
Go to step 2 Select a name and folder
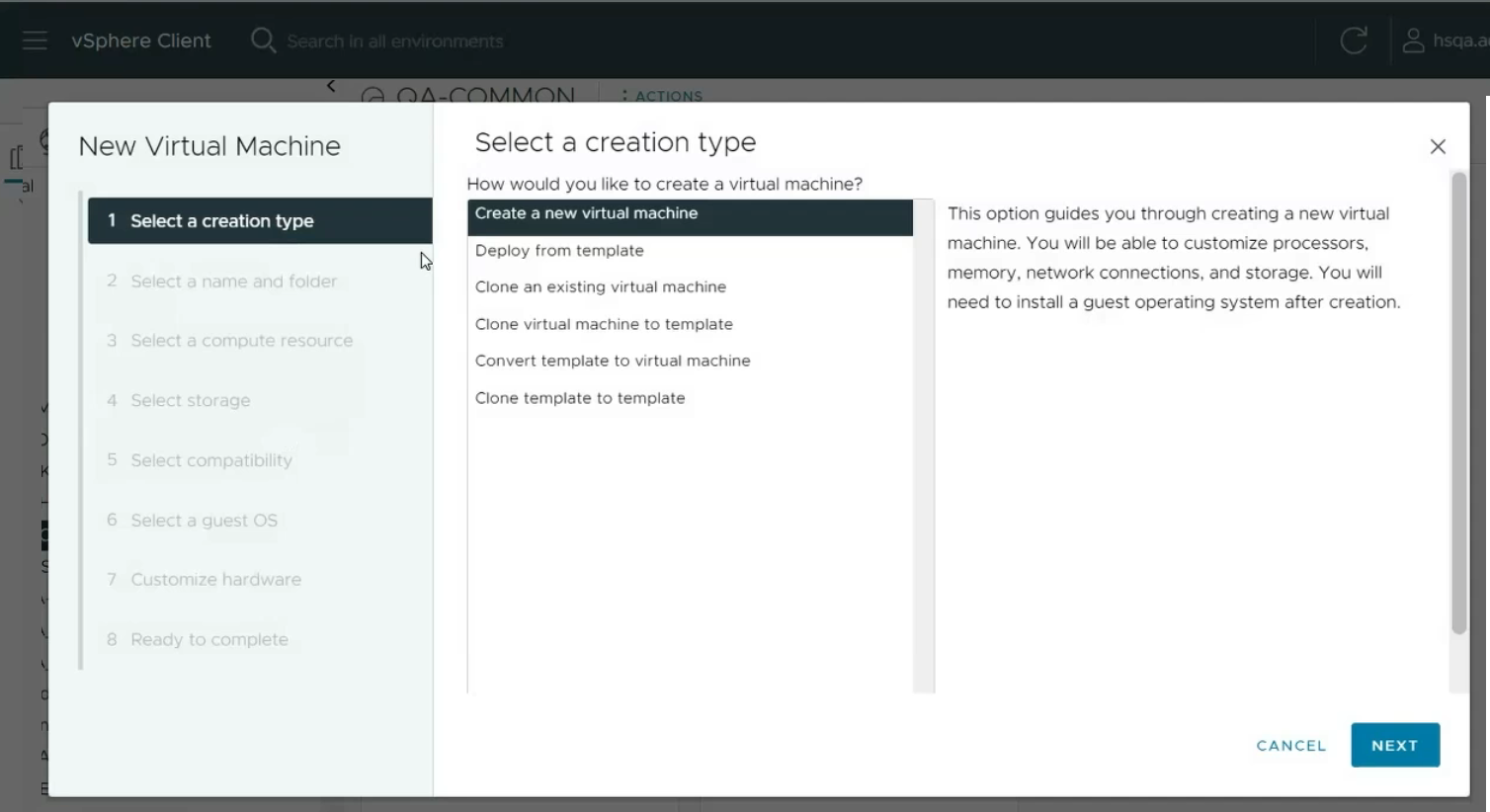(x=233, y=282)
